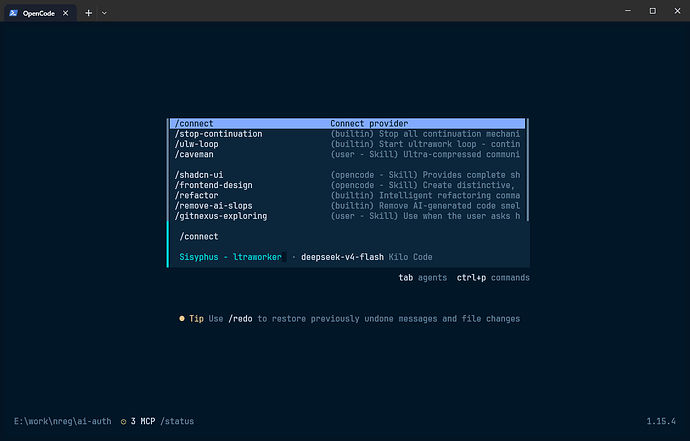Select the /refactor builtin command
Viewport: 690px width, 441px height.
(x=348, y=195)
